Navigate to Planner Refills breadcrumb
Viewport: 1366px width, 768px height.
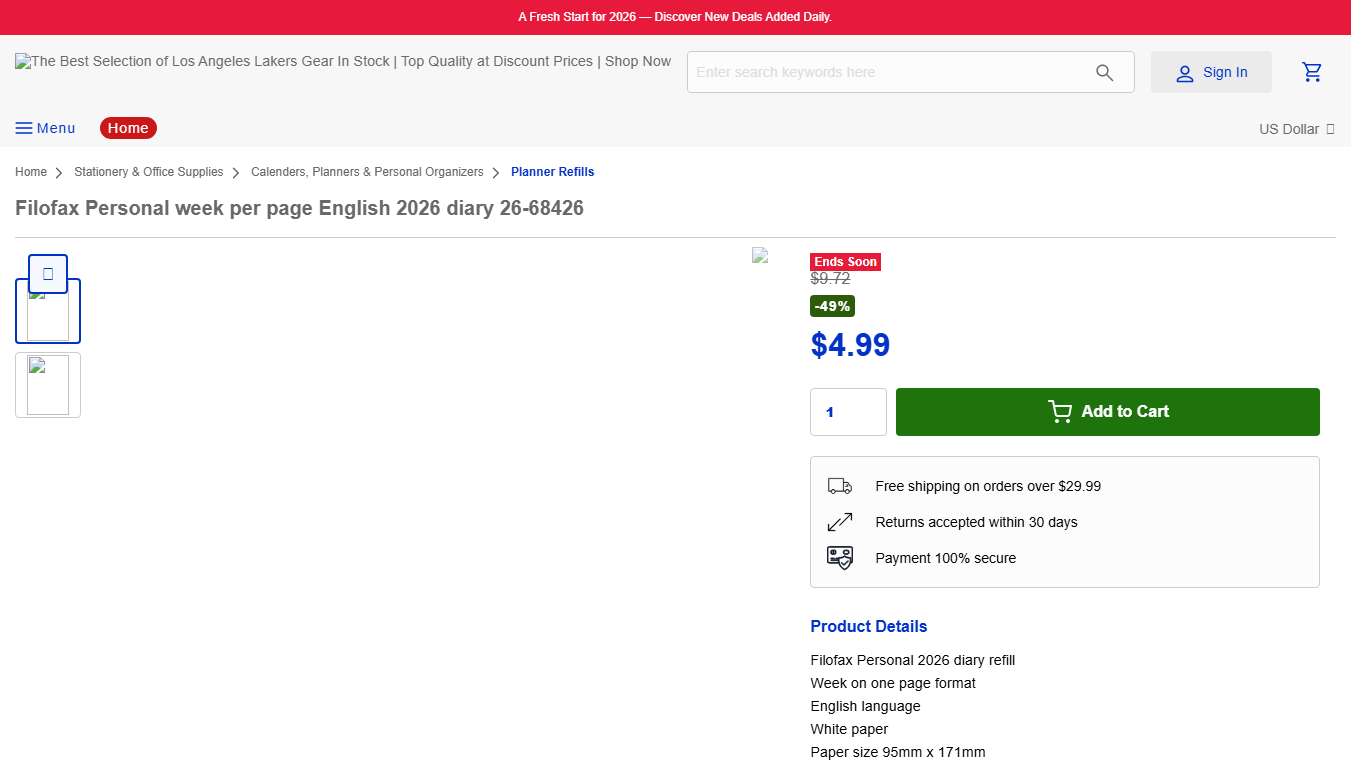pyautogui.click(x=552, y=172)
